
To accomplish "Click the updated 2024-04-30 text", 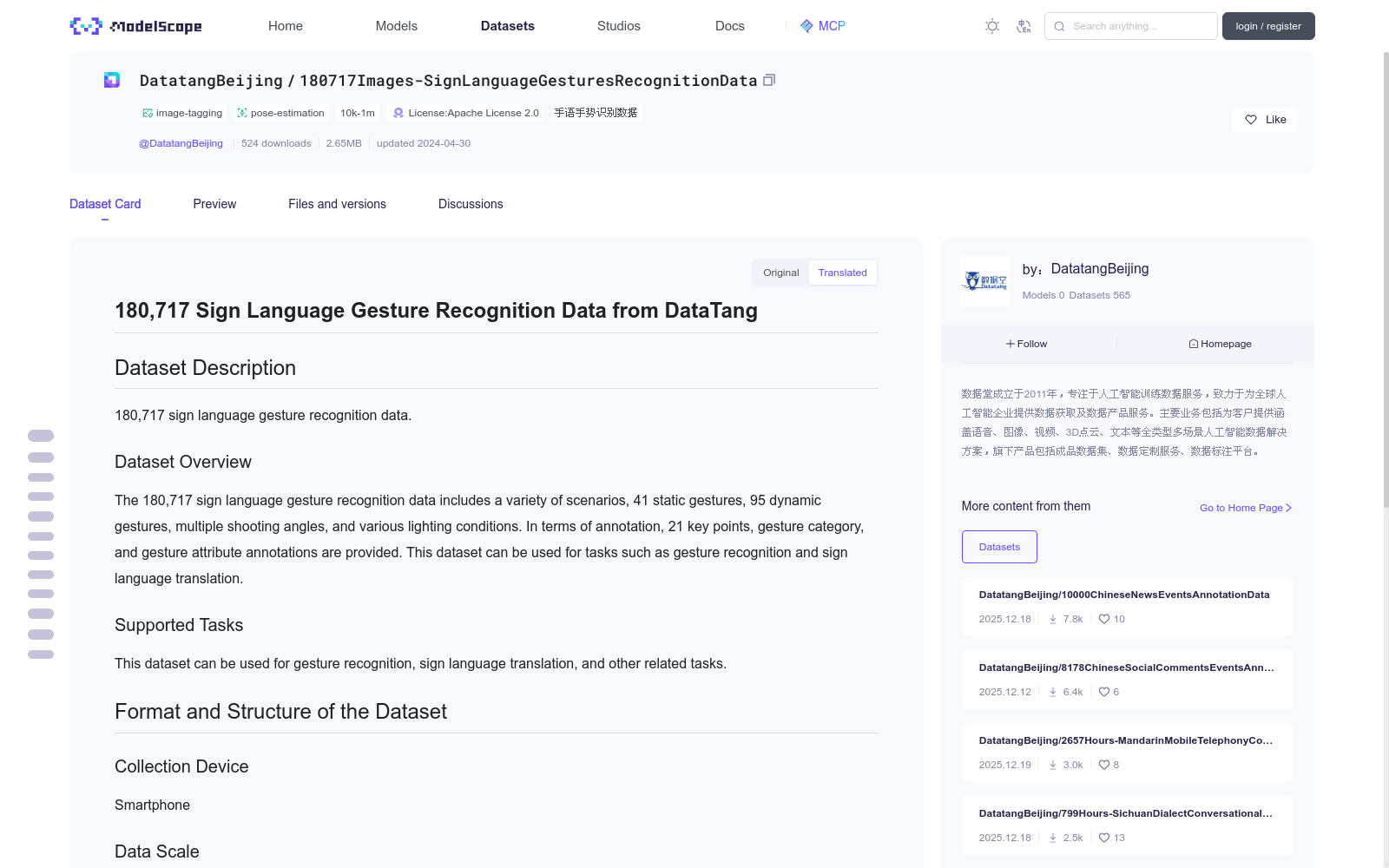I will point(424,143).
